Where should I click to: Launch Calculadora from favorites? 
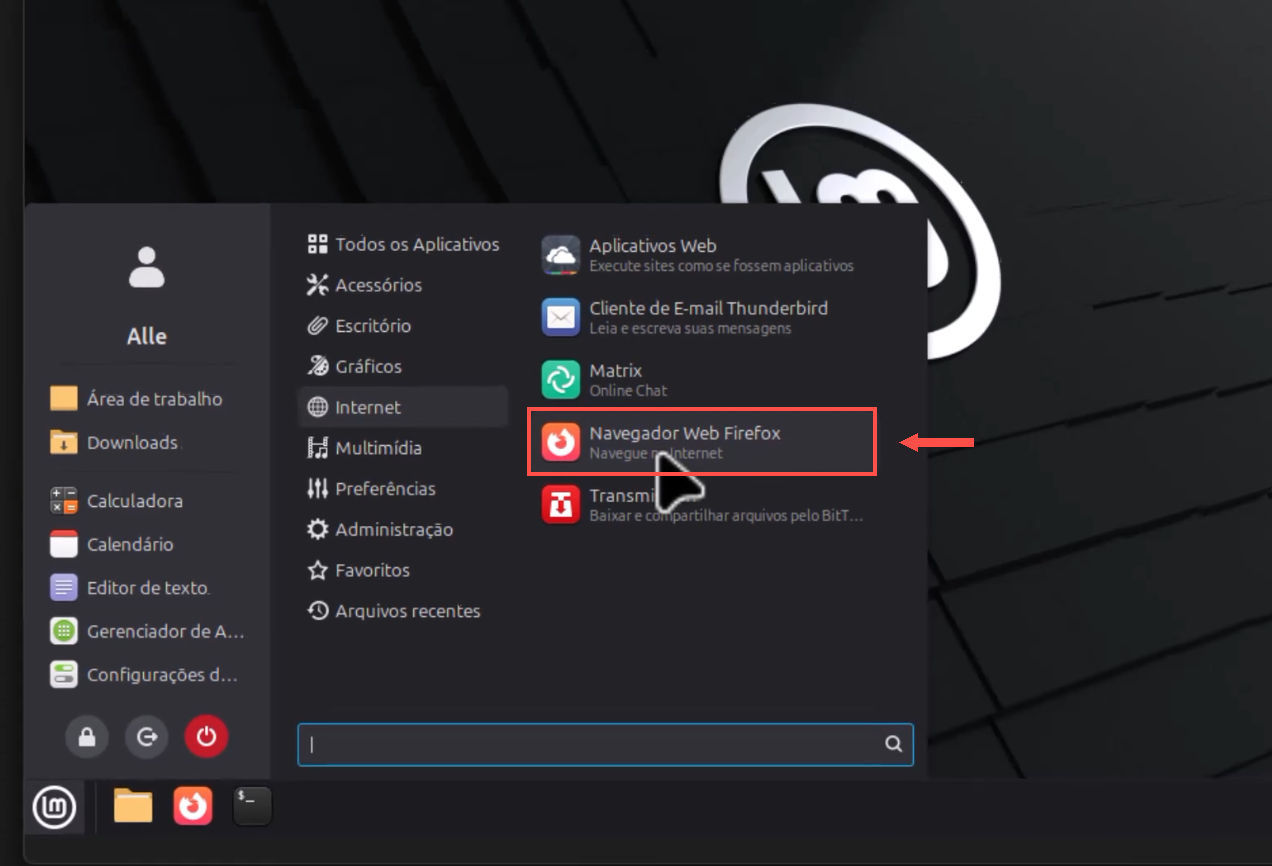[x=117, y=501]
